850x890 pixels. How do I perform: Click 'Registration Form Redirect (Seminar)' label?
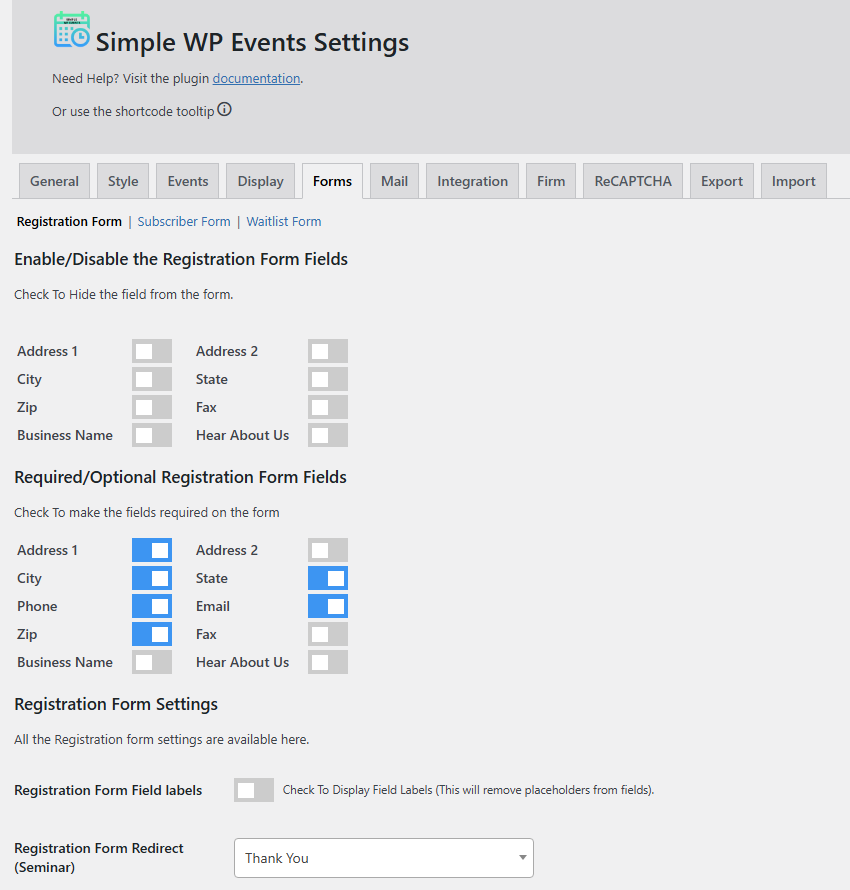99,858
